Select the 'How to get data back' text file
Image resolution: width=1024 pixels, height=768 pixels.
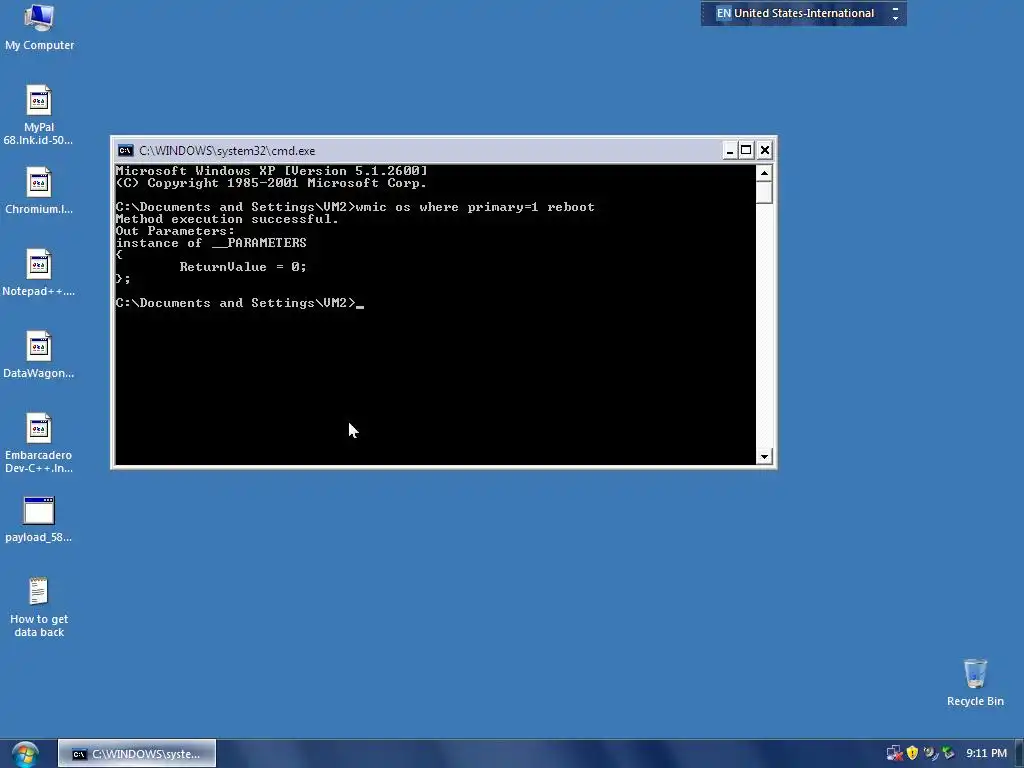pos(39,607)
